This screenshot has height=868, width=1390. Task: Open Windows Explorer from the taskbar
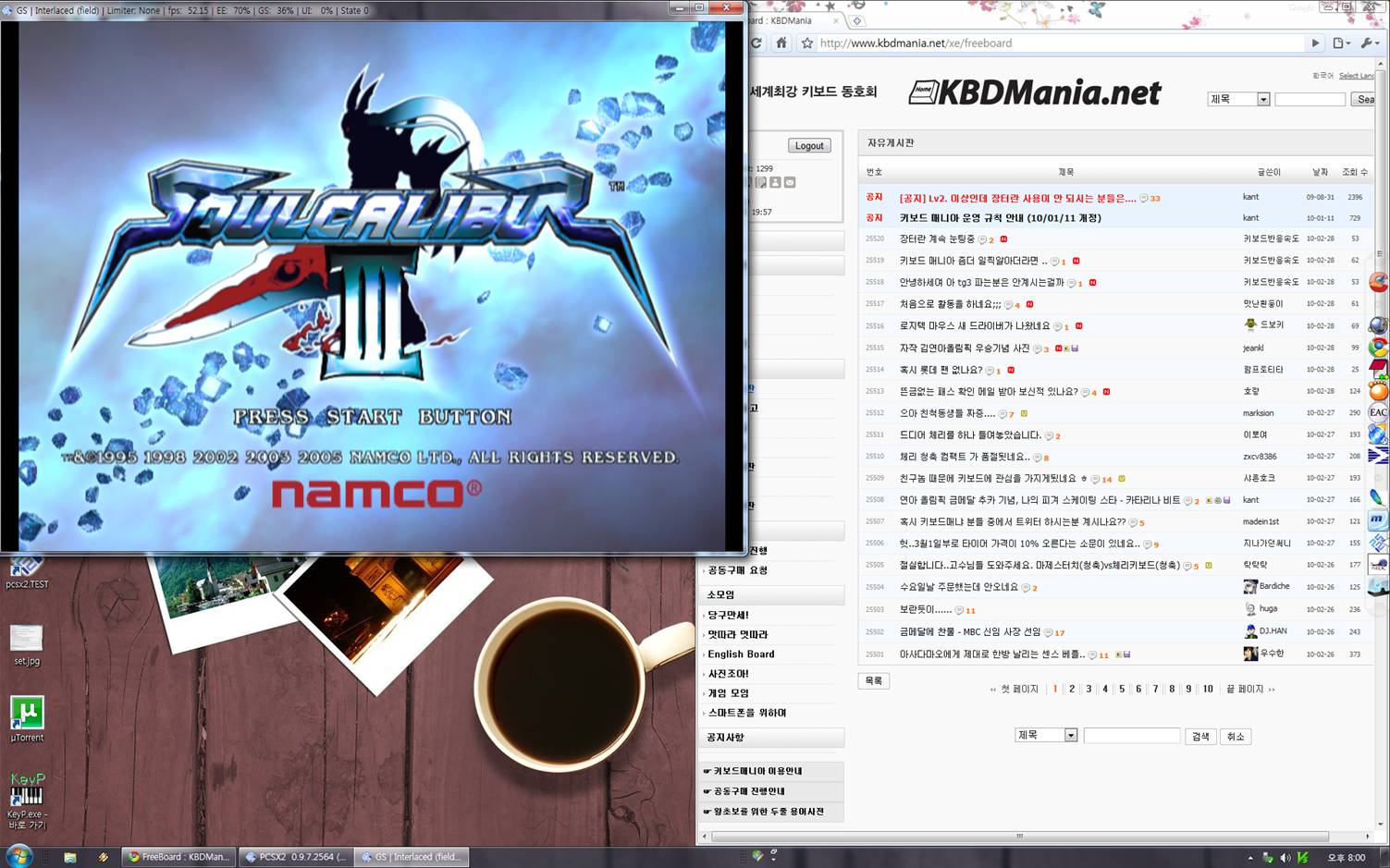point(69,857)
